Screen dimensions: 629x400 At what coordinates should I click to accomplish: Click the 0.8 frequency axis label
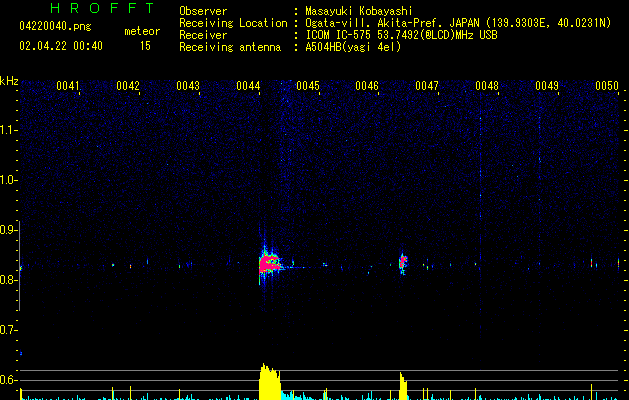click(x=8, y=280)
